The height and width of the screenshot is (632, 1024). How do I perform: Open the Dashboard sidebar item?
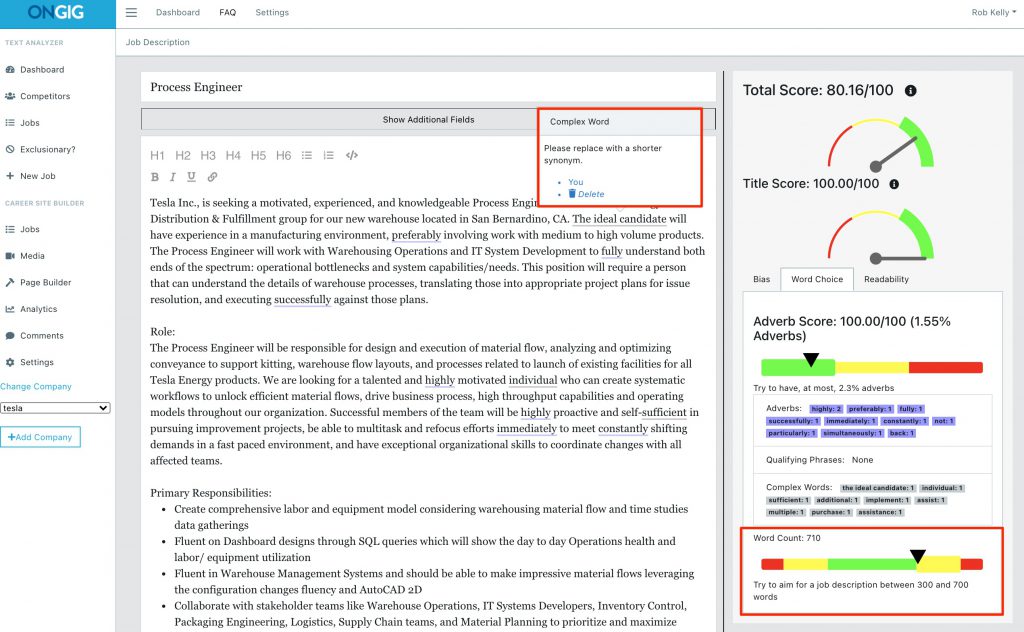click(35, 69)
